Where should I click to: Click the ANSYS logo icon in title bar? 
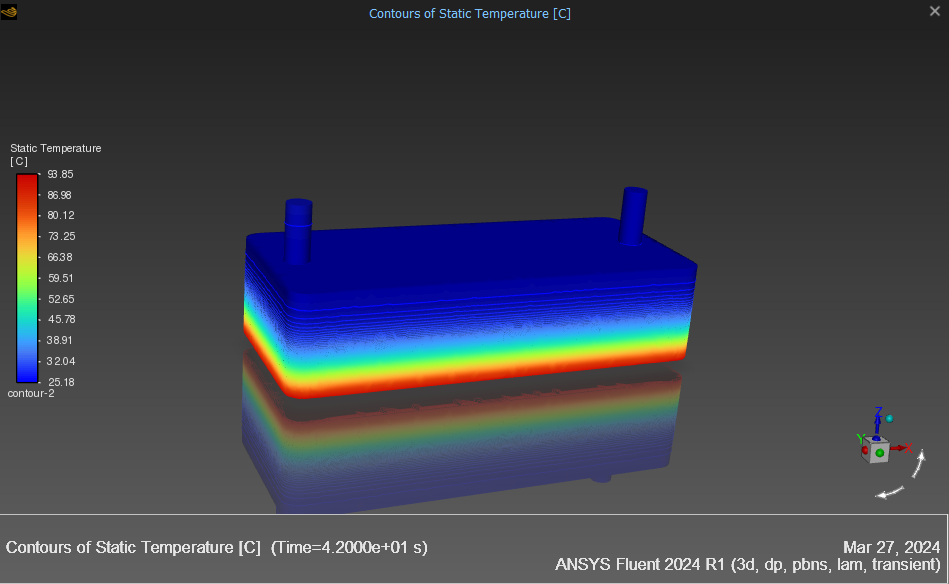10,12
